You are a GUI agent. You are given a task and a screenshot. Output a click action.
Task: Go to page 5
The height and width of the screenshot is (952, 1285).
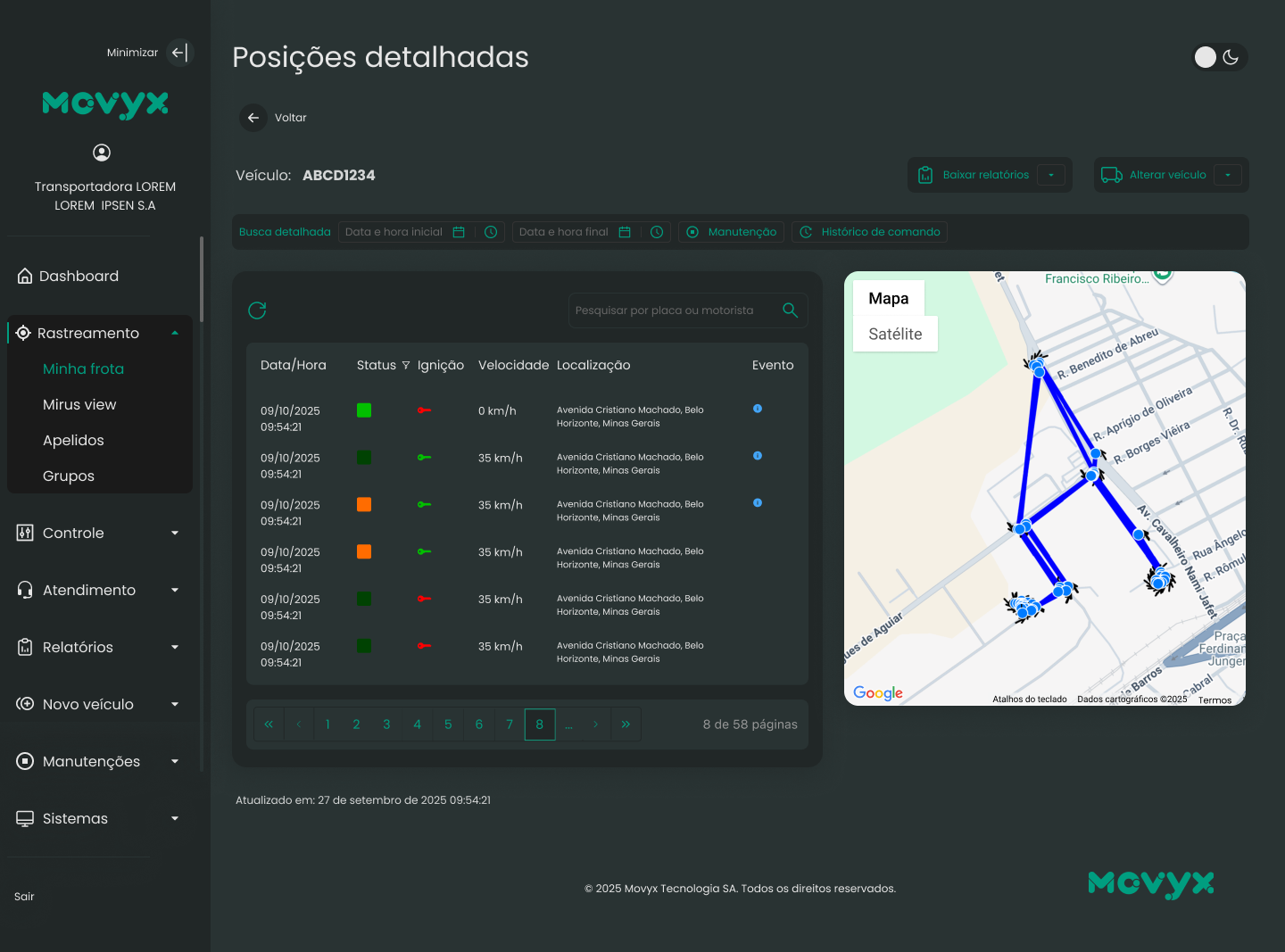click(448, 724)
